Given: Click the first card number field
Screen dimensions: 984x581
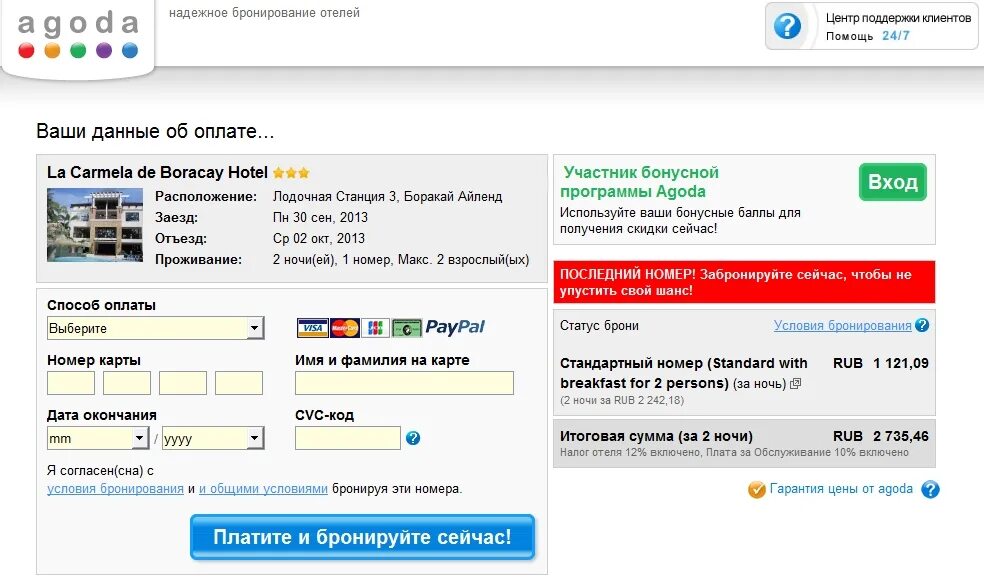Looking at the screenshot, I should click(x=71, y=383).
